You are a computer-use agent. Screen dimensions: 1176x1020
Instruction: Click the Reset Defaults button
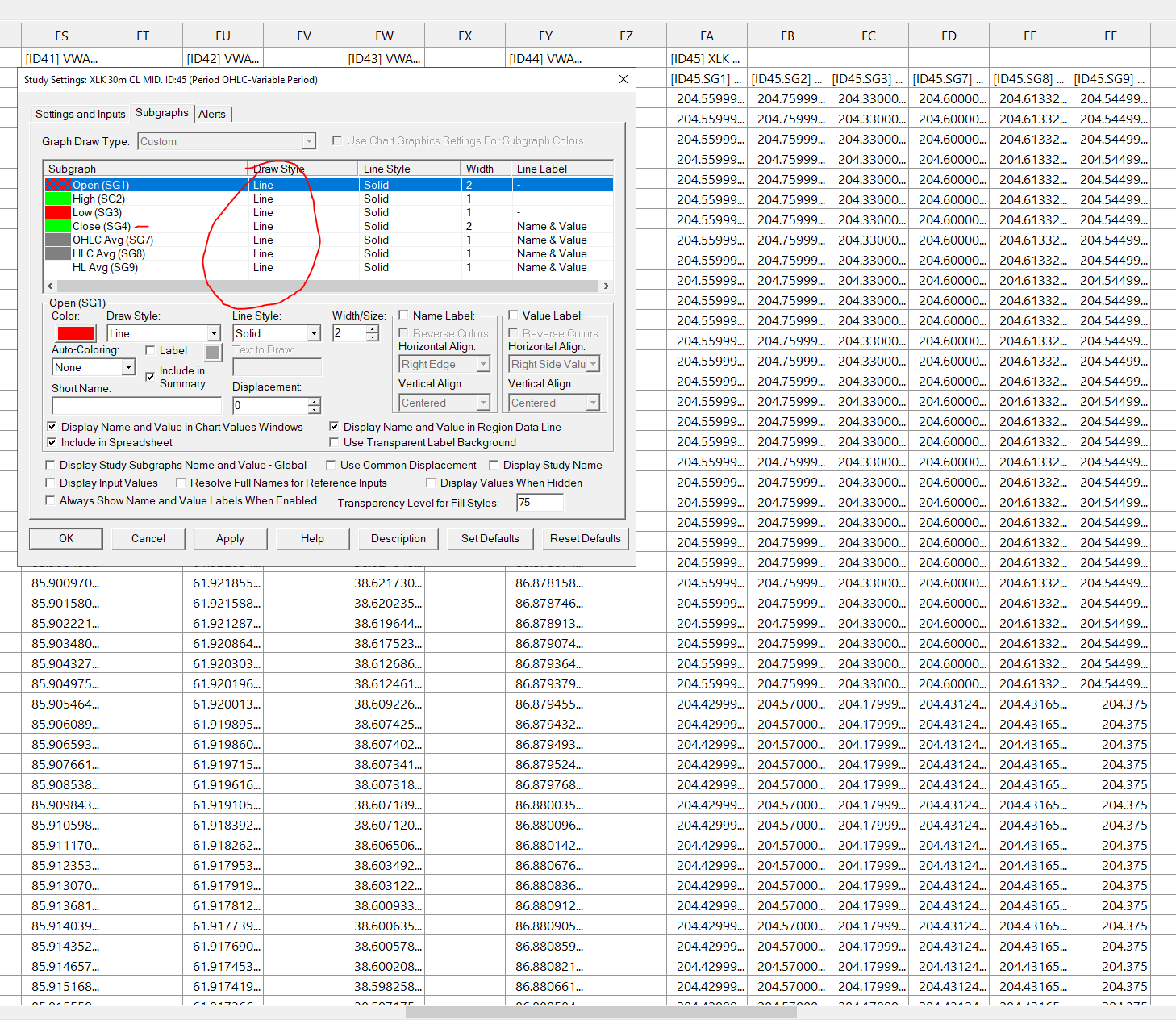click(x=585, y=538)
